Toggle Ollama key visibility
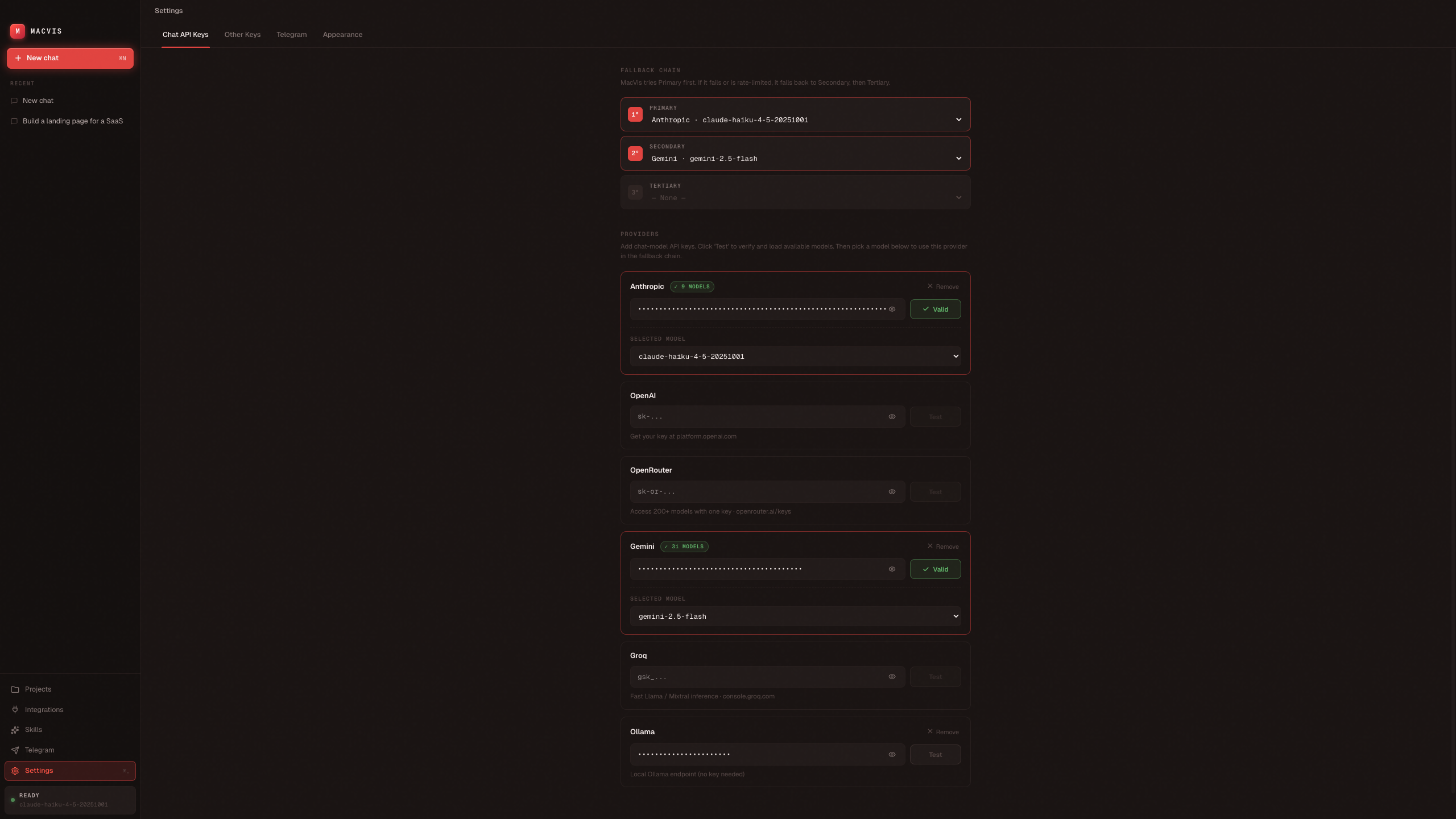This screenshot has height=819, width=1456. tap(892, 755)
